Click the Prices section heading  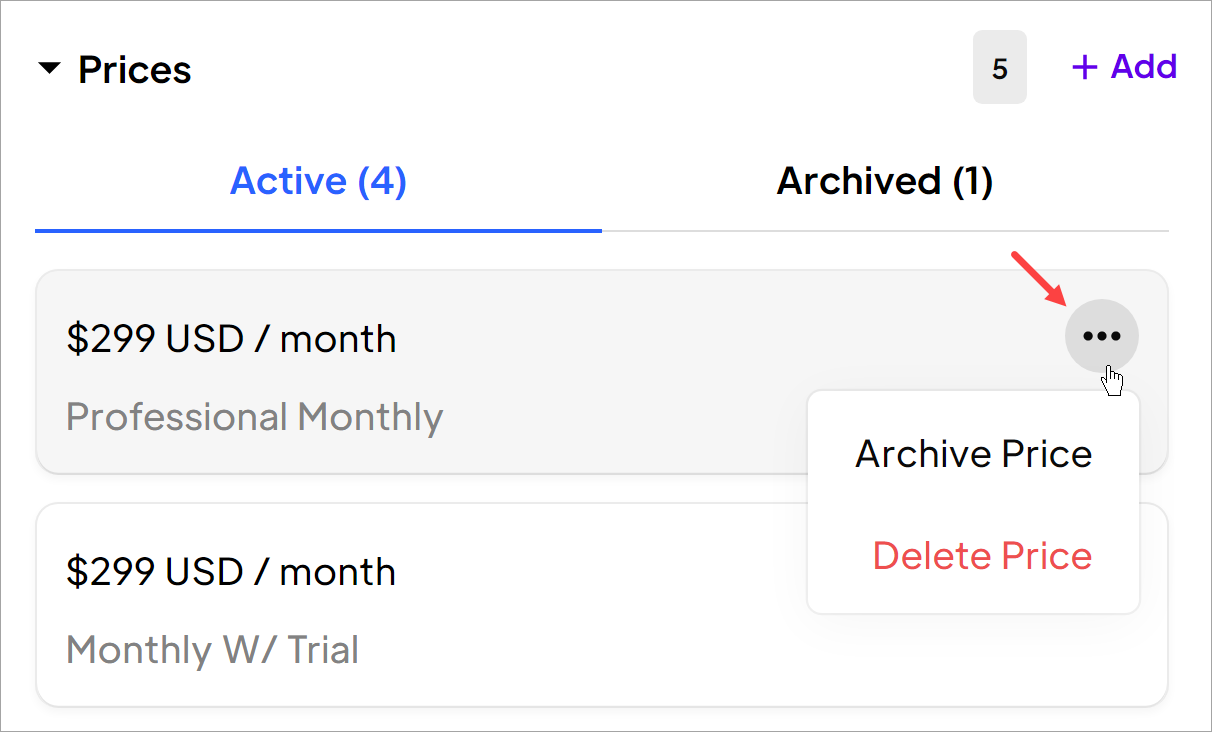point(135,70)
